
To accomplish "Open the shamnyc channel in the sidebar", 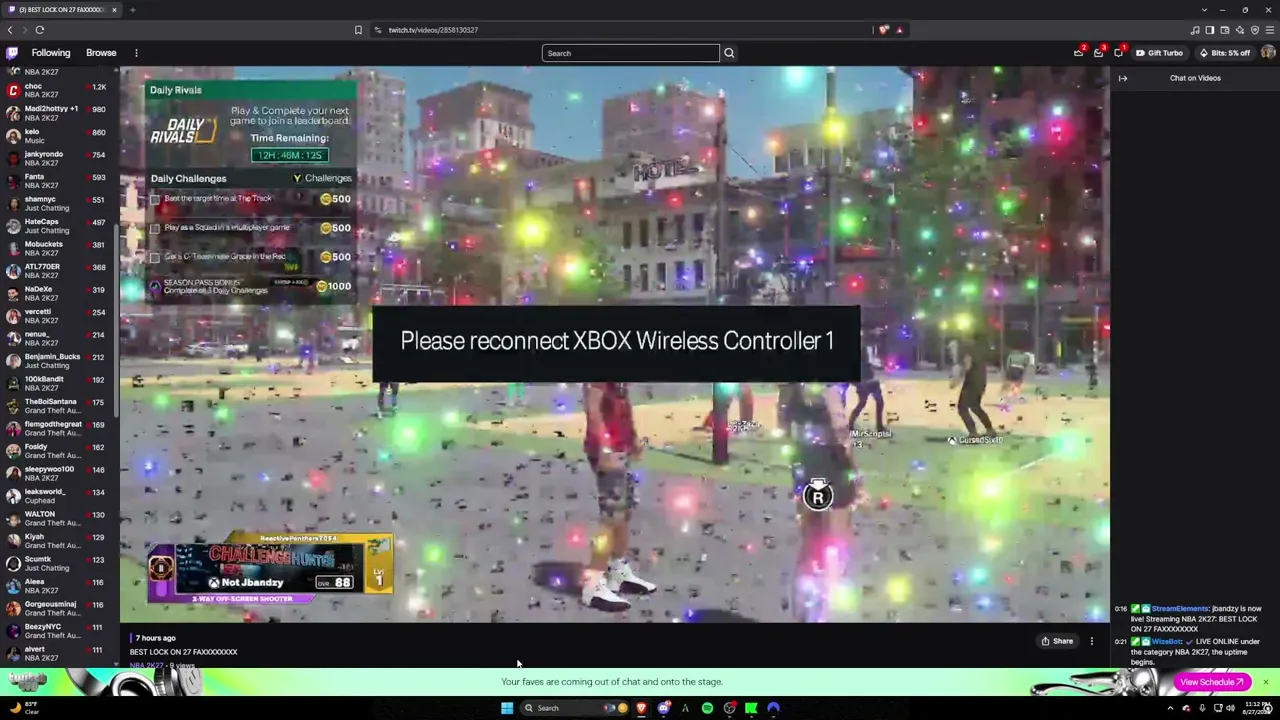I will click(56, 204).
